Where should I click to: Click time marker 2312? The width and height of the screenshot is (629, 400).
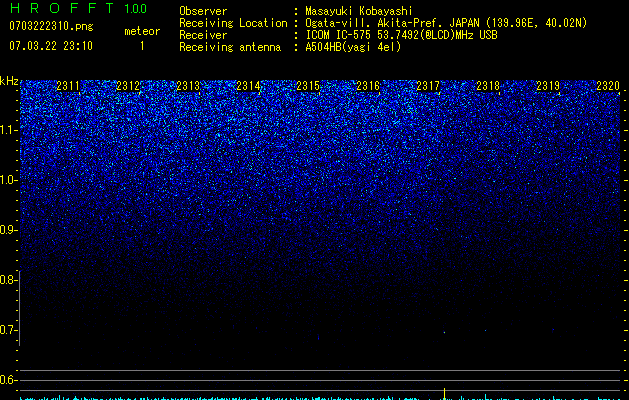tap(128, 86)
